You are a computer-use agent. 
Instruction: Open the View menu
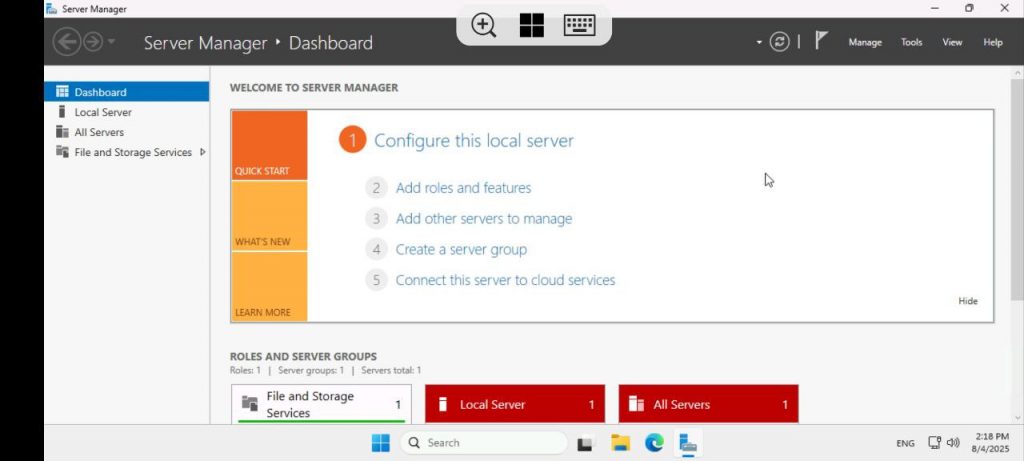[x=952, y=42]
